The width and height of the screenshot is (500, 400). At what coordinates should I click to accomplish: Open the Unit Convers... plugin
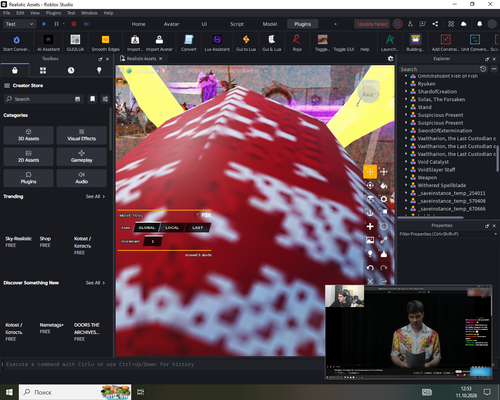click(475, 43)
